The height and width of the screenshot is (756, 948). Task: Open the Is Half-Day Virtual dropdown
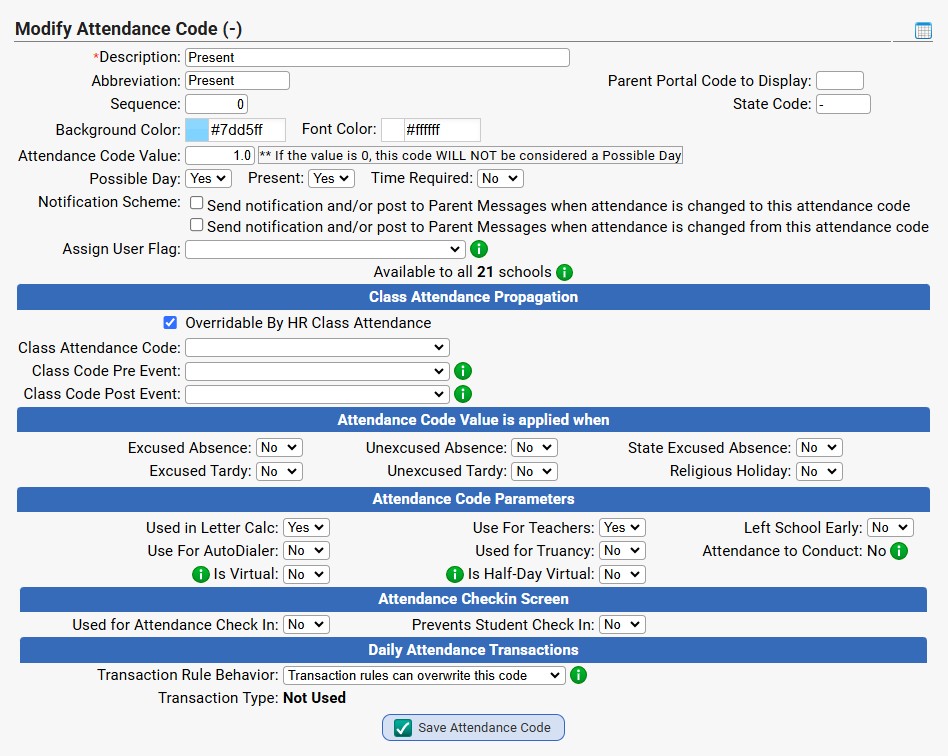[622, 574]
